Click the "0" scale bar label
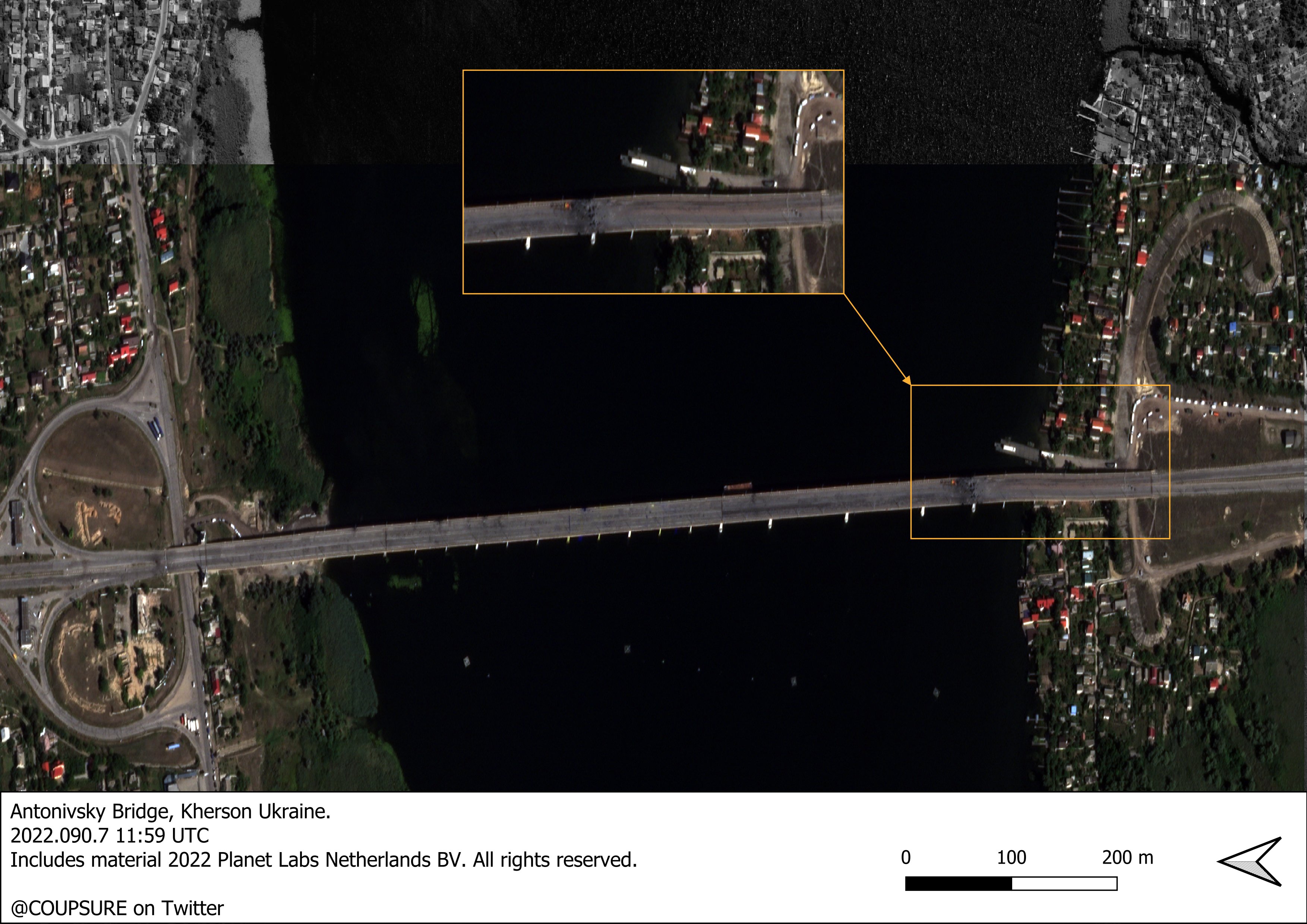 tap(906, 857)
